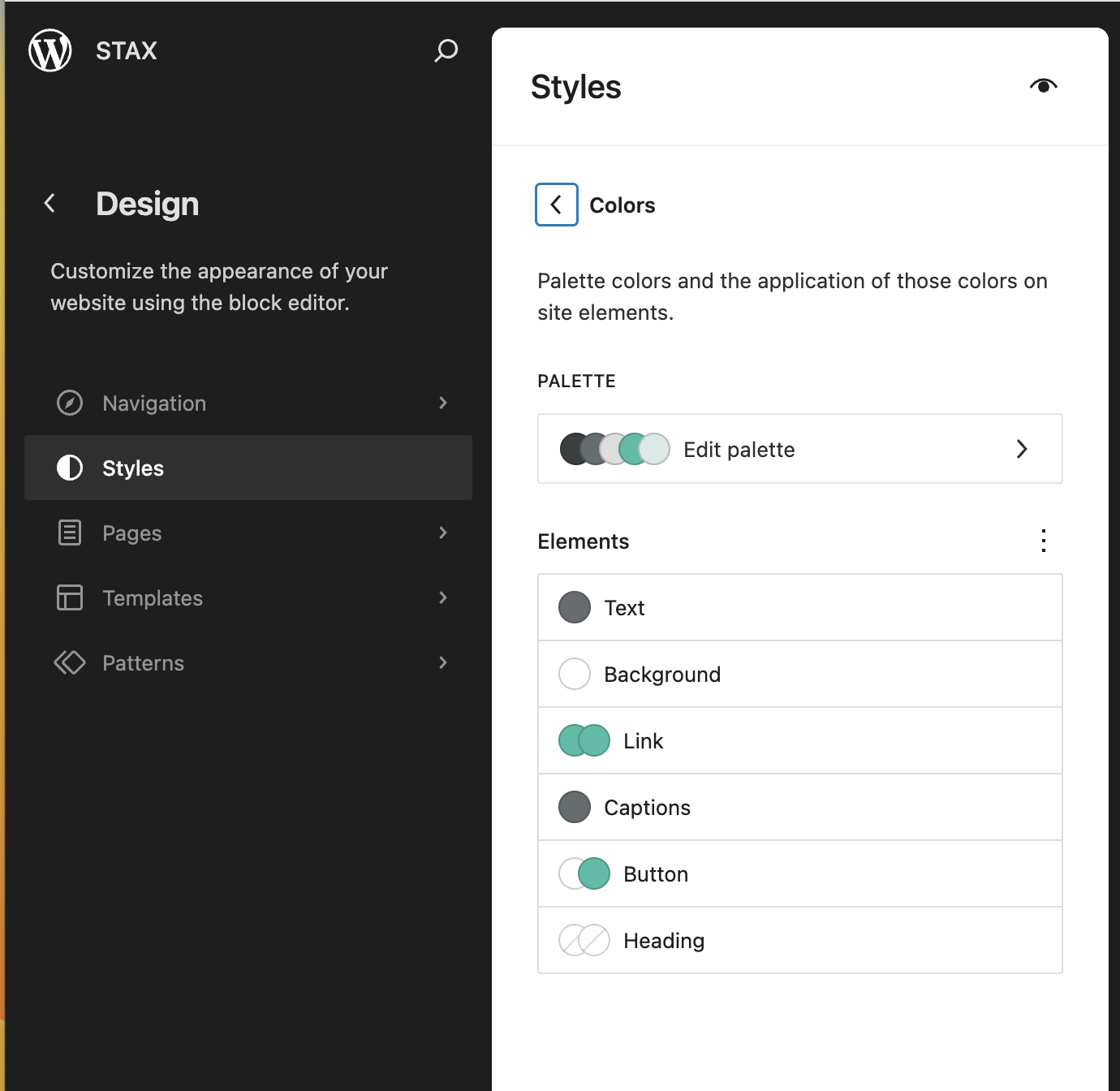
Task: Expand the Patterns chevron
Action: (x=443, y=662)
